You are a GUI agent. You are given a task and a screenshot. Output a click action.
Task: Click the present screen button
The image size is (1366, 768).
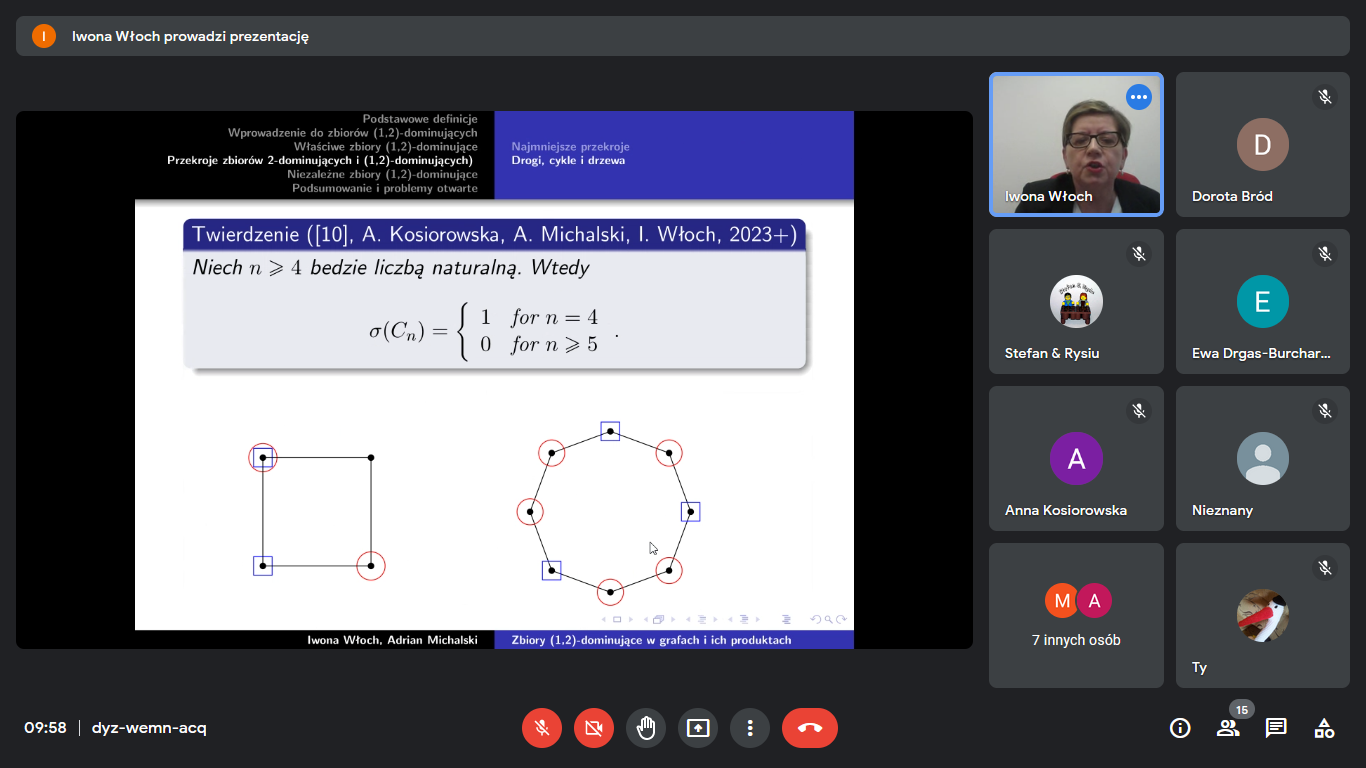[x=698, y=728]
